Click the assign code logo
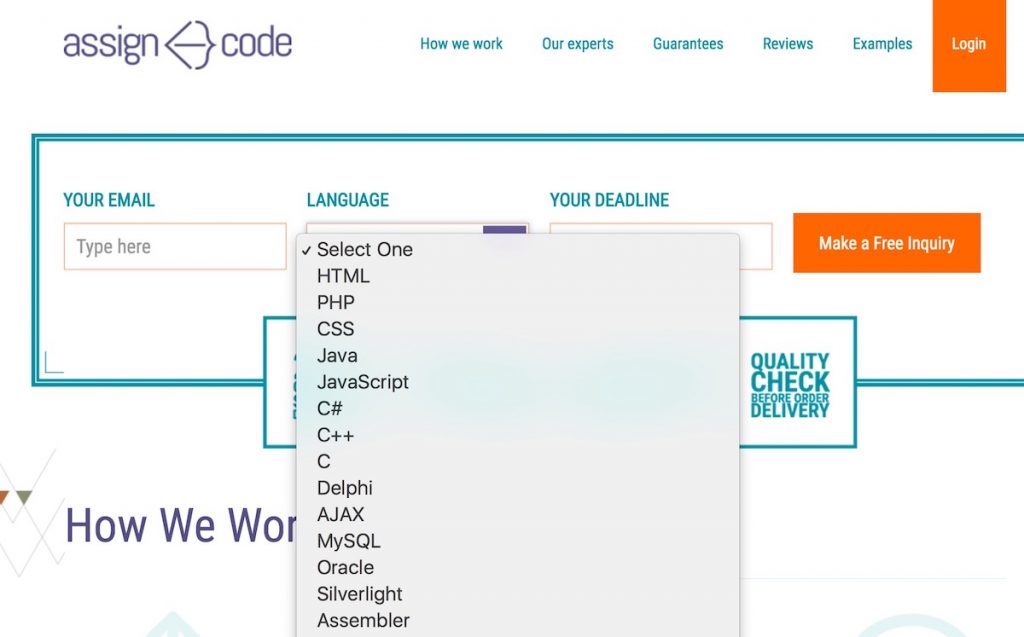 pyautogui.click(x=177, y=44)
